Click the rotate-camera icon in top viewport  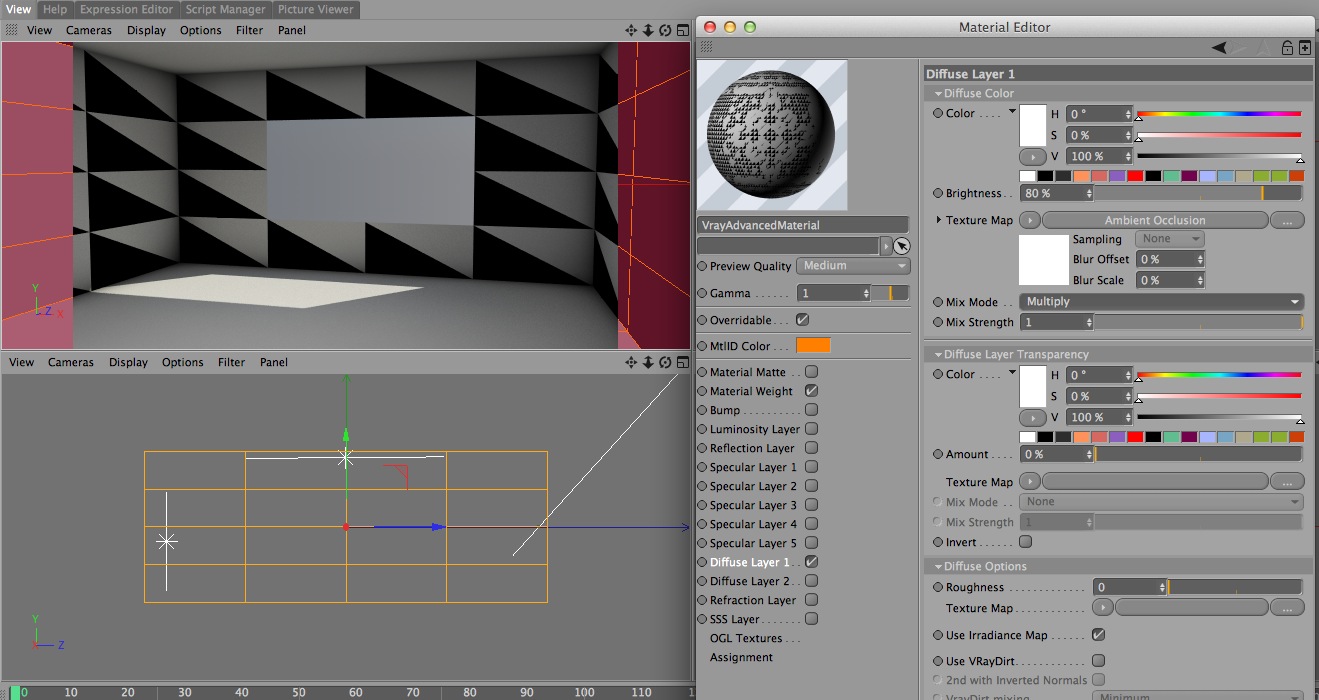[665, 30]
